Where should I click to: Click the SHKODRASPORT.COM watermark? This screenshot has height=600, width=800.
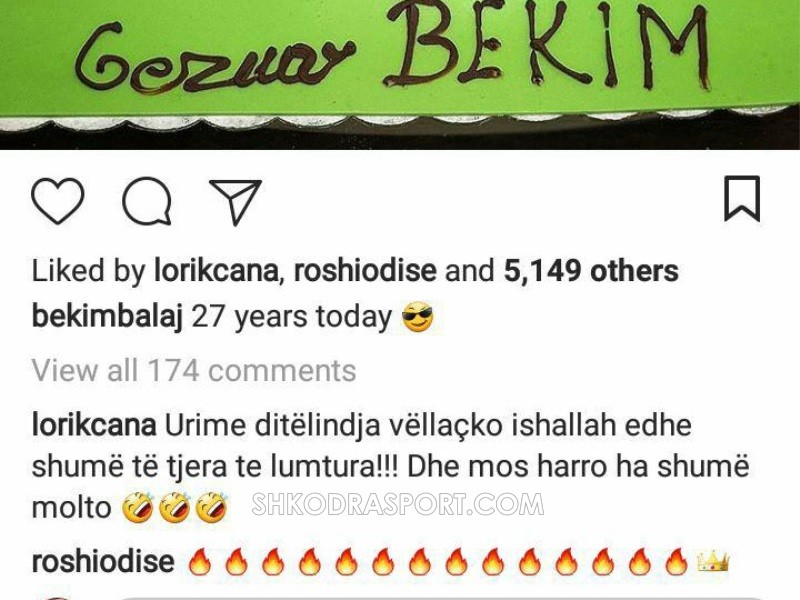click(398, 504)
